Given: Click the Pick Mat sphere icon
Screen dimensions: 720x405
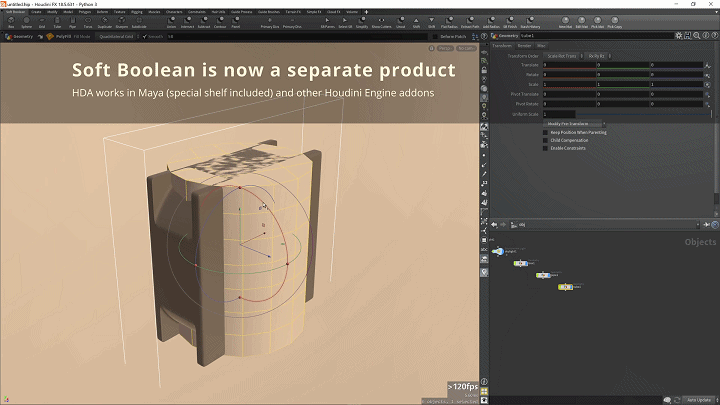Looking at the screenshot, I should click(x=597, y=20).
